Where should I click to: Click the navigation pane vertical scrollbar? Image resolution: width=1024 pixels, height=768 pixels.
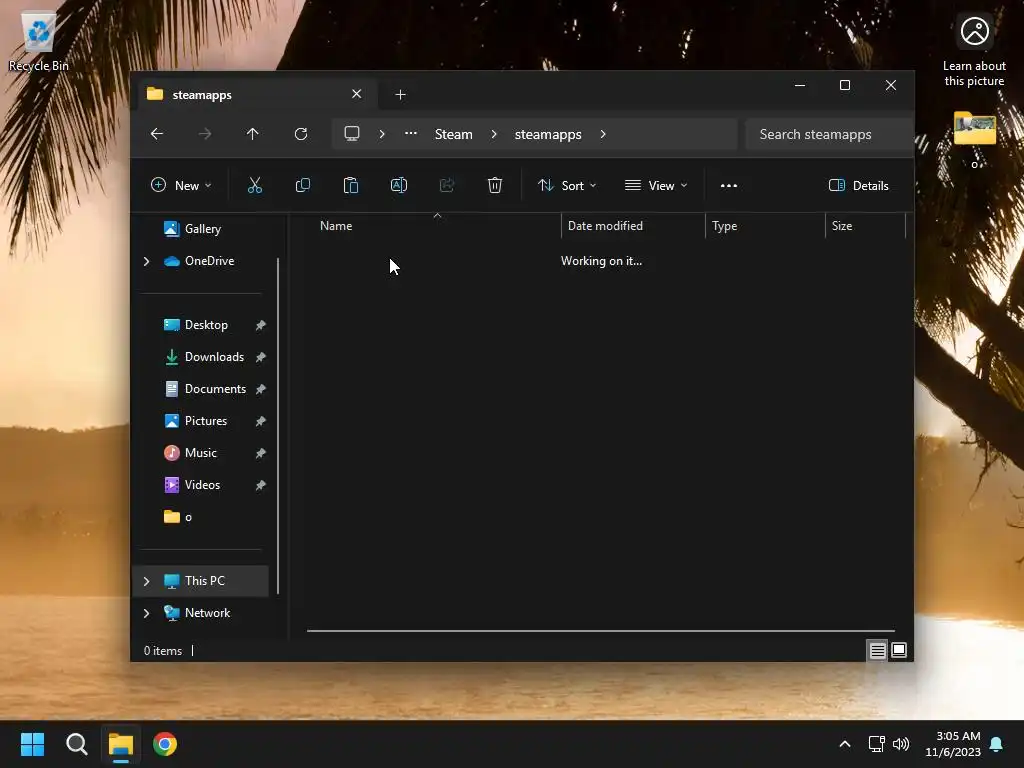(x=278, y=426)
